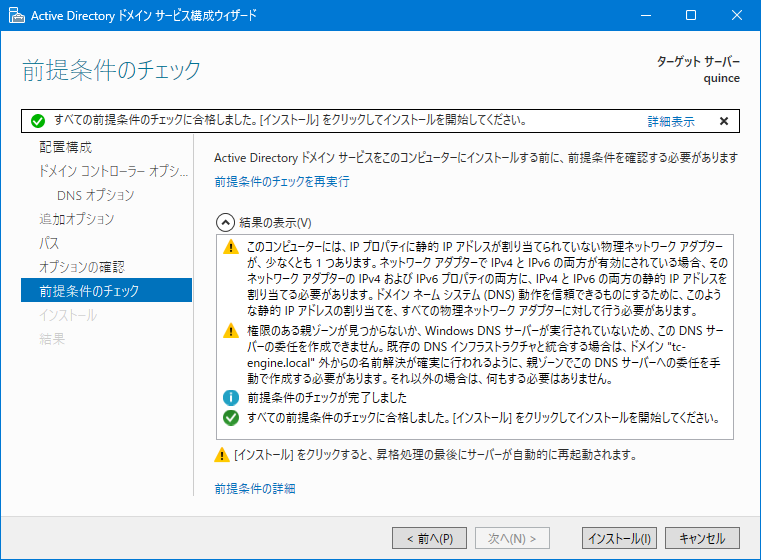This screenshot has width=761, height=560.
Task: Go to 追加オプション step
Action: coord(77,219)
